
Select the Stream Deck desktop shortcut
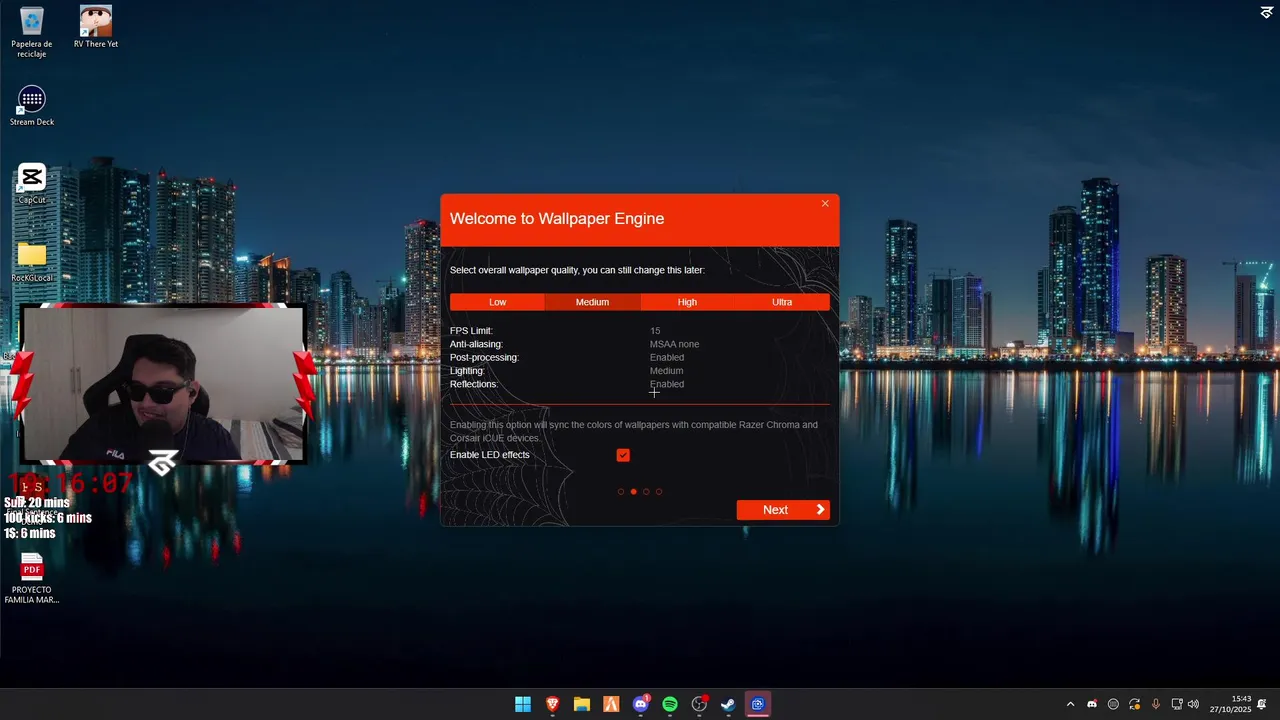click(x=32, y=106)
